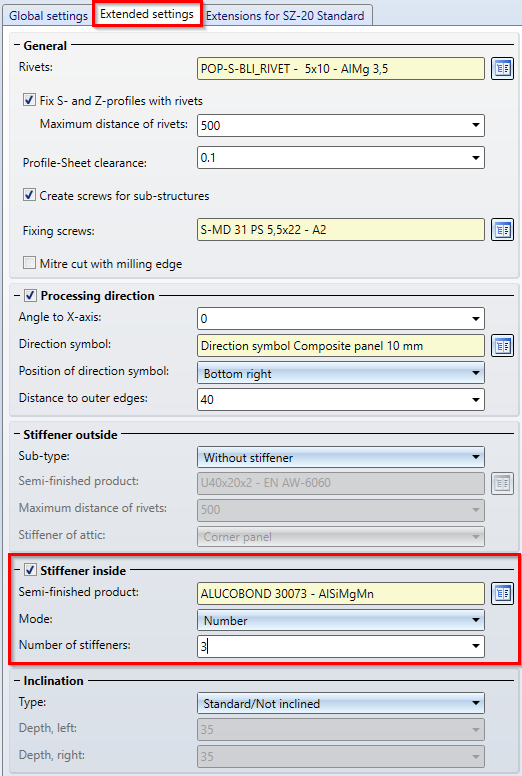Screen dimensions: 522x776
Task: Switch to the Global settings tab
Action: 48,16
